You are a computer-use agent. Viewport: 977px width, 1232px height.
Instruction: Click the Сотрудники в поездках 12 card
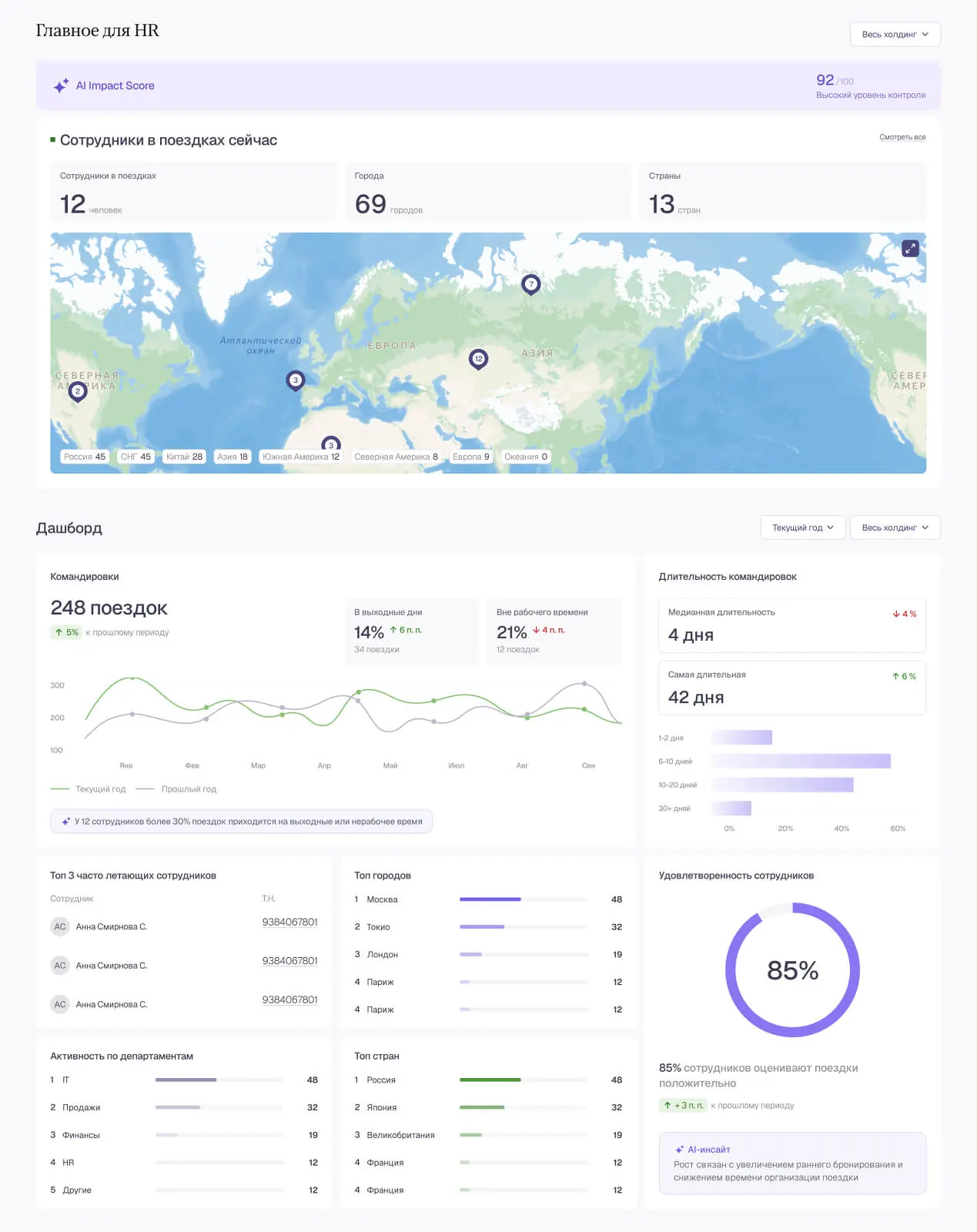point(193,192)
